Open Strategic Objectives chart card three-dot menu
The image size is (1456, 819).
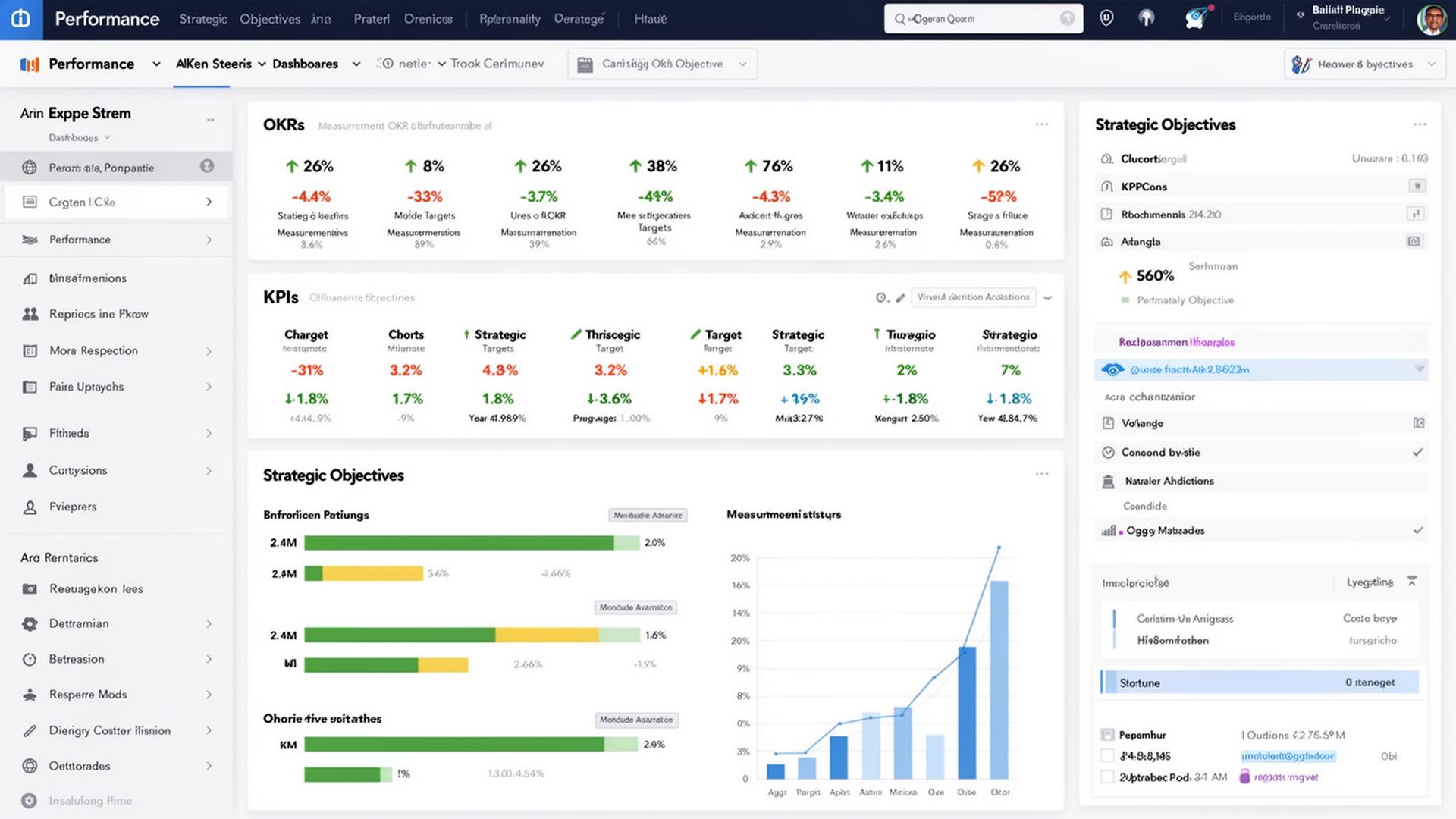[x=1041, y=474]
